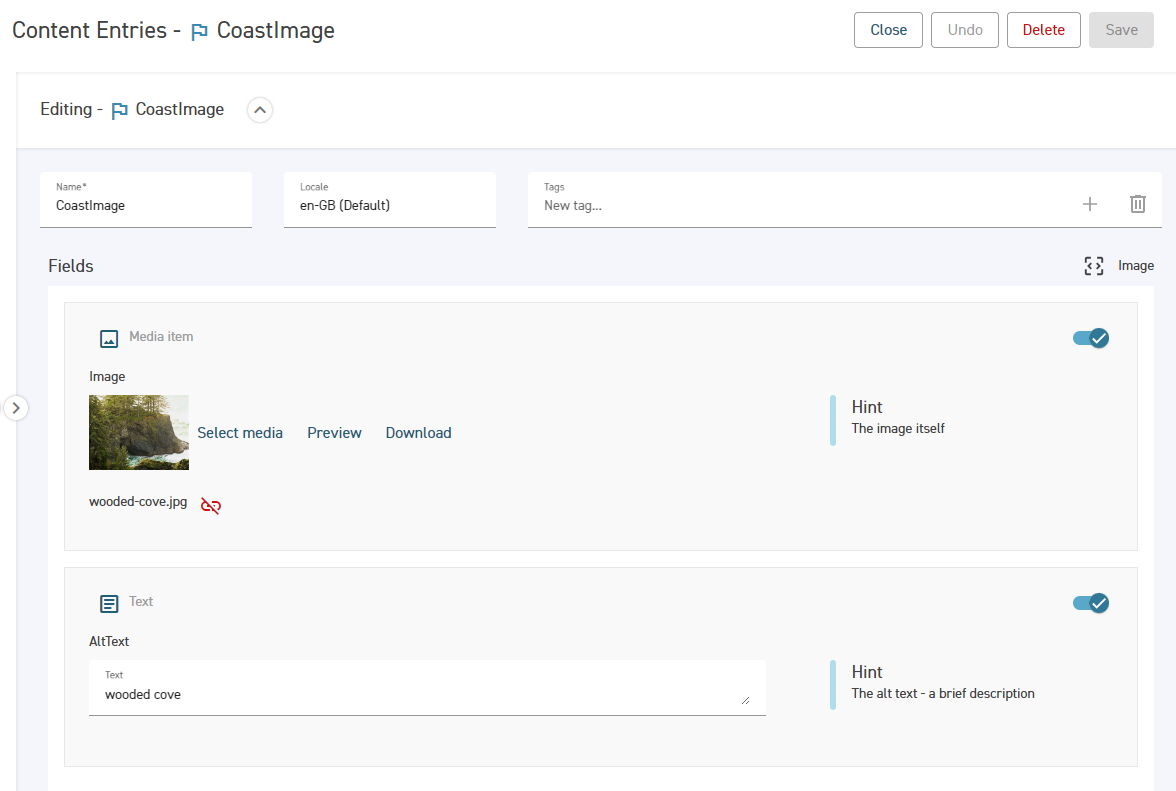Open Preview of the image
Viewport: 1176px width, 791px height.
(334, 433)
